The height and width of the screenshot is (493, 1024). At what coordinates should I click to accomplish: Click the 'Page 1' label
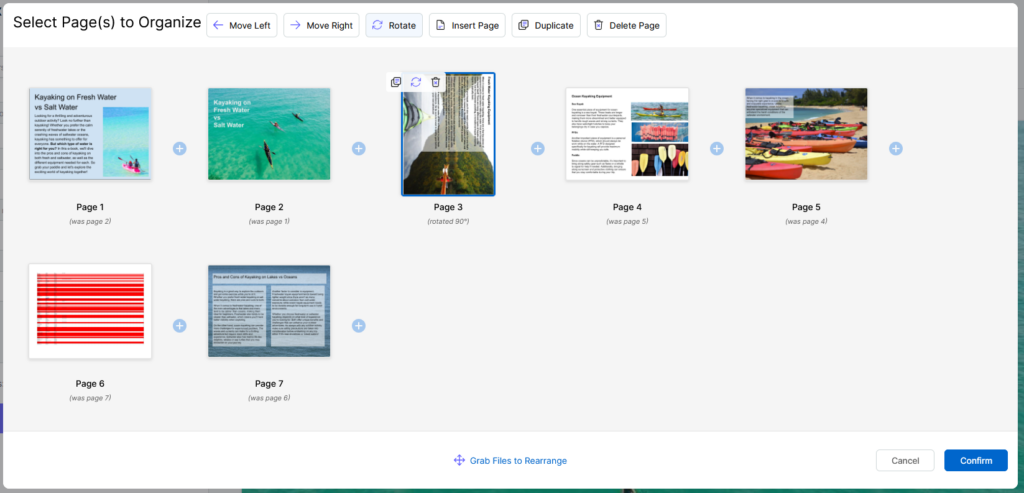tap(90, 207)
